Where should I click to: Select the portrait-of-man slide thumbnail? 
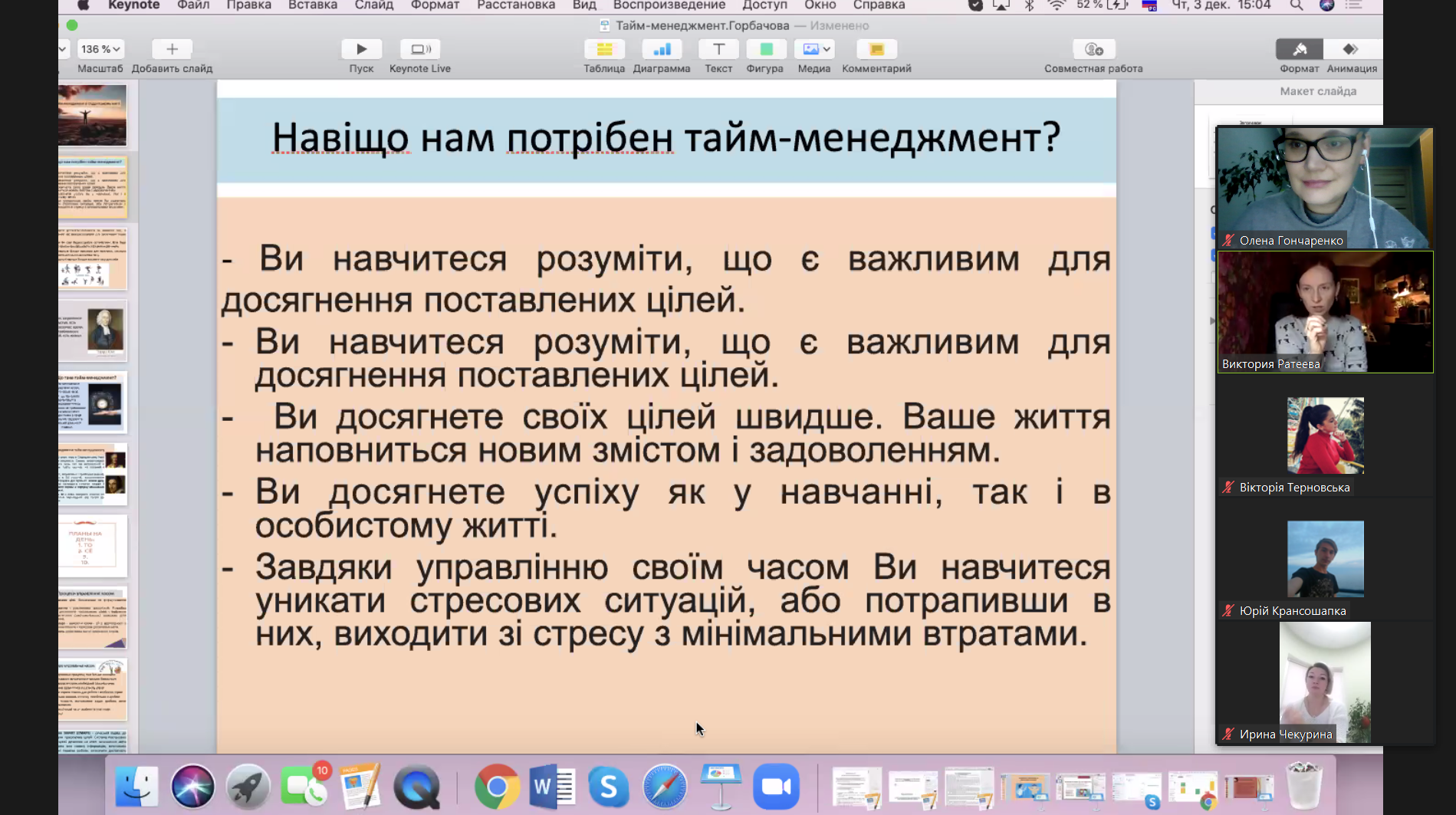pyautogui.click(x=92, y=330)
